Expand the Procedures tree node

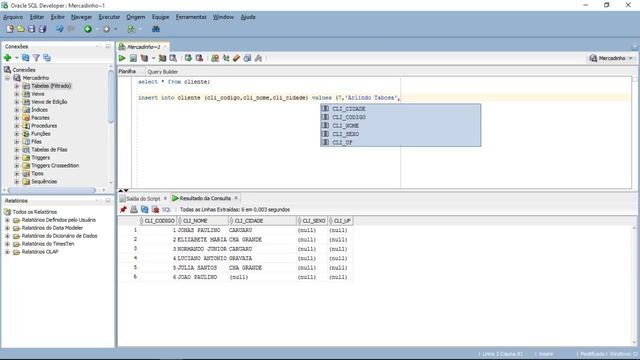(x=17, y=126)
